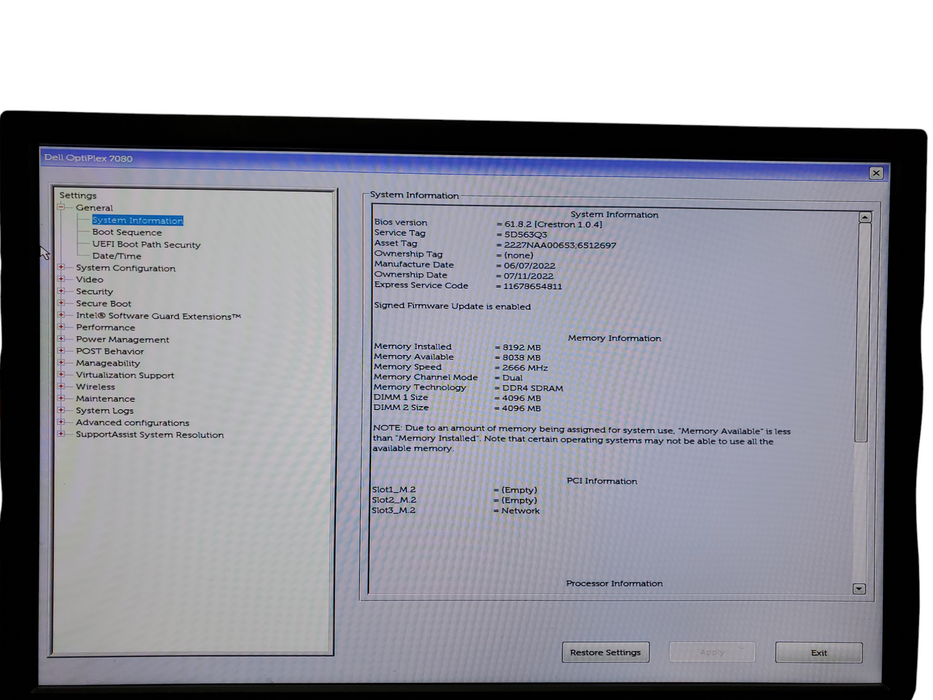Click the Asset Tag value 2227NAA00653;6512697
Viewport: 933px width, 700px height.
tap(560, 245)
